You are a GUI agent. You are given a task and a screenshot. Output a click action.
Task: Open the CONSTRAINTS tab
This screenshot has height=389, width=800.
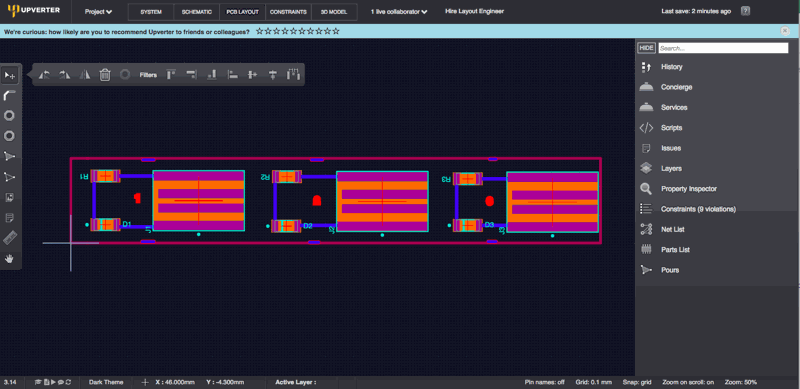(x=288, y=12)
